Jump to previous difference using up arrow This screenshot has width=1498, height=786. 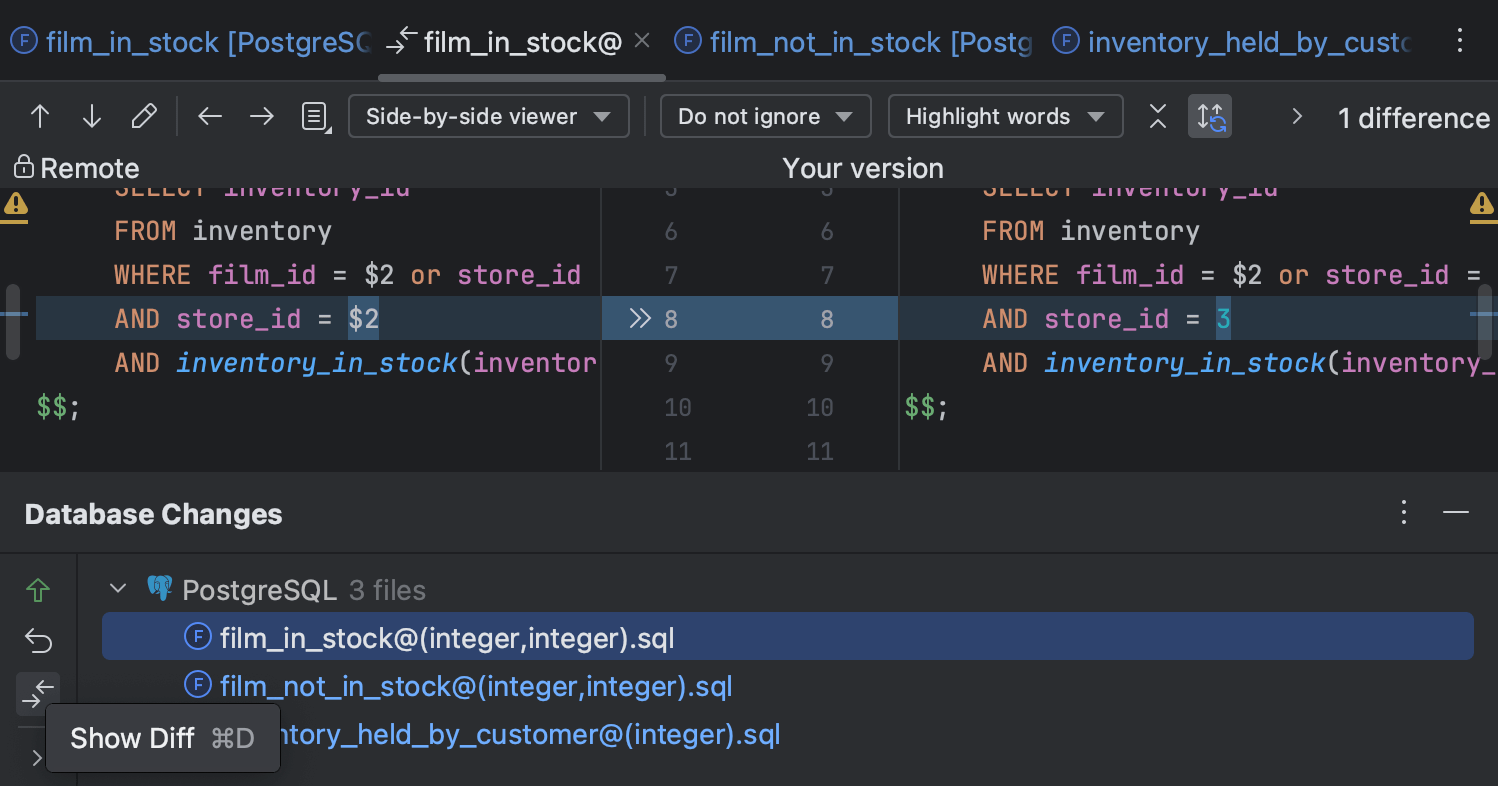[x=39, y=116]
